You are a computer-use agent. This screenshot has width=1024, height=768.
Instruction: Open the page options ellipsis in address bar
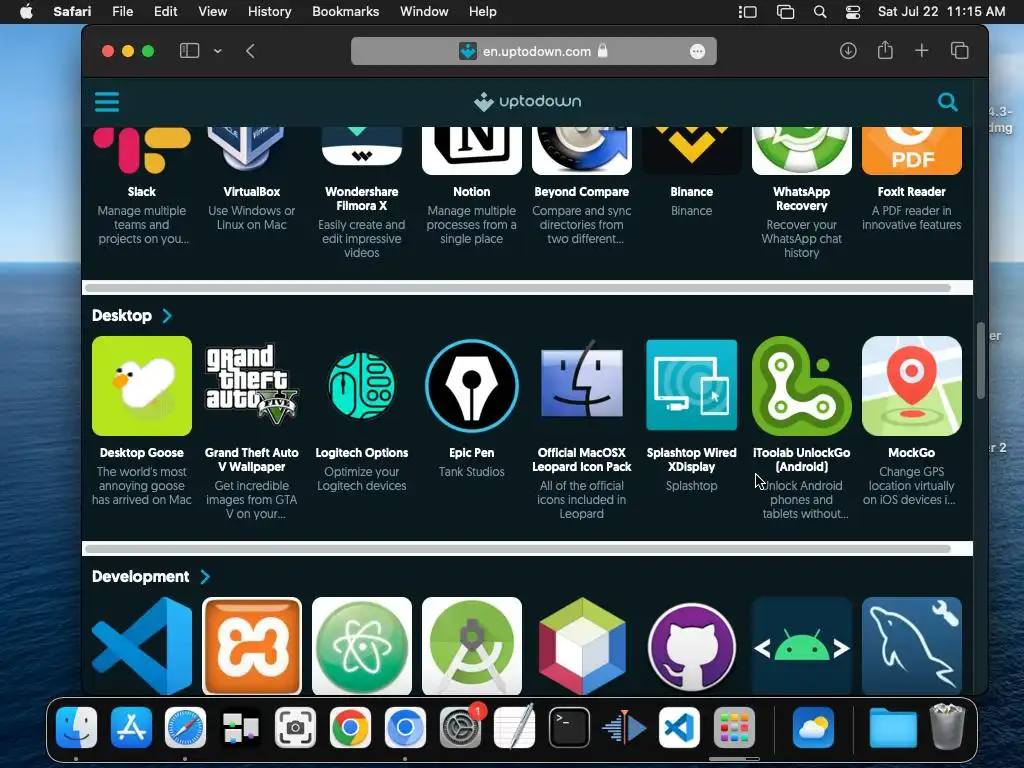click(697, 52)
